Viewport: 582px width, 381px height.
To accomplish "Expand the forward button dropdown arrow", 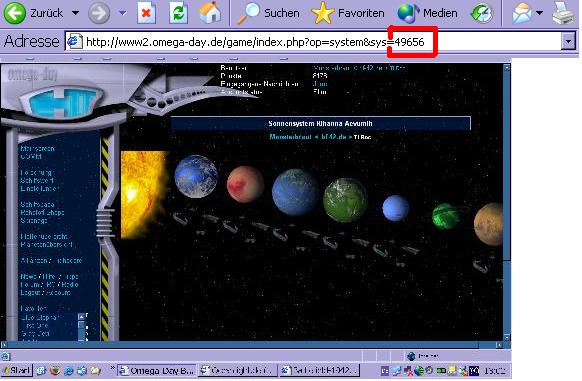I will [122, 13].
